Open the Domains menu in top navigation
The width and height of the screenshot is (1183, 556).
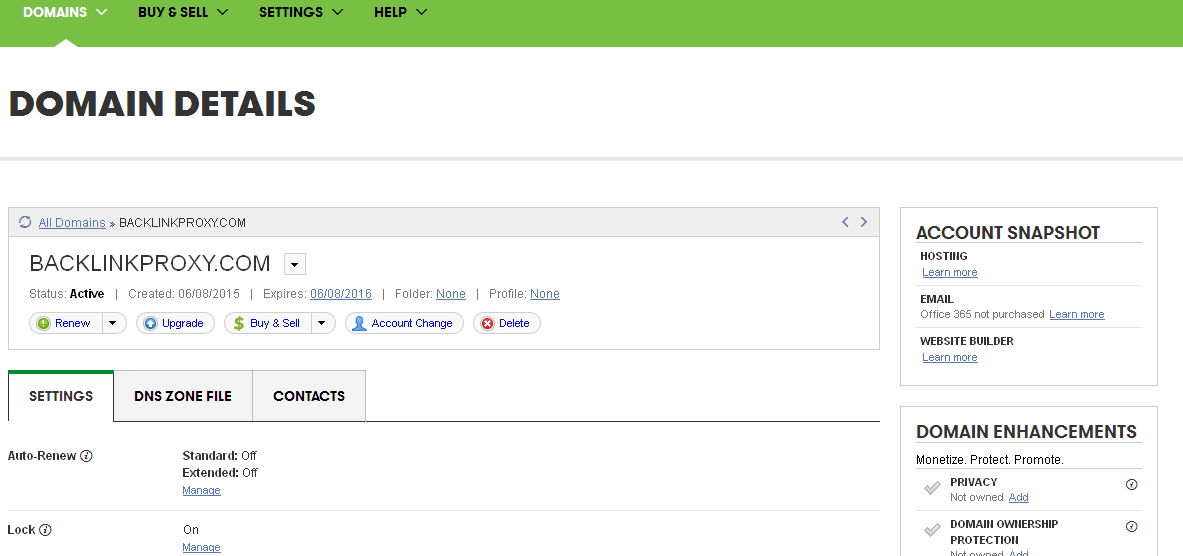pyautogui.click(x=65, y=12)
